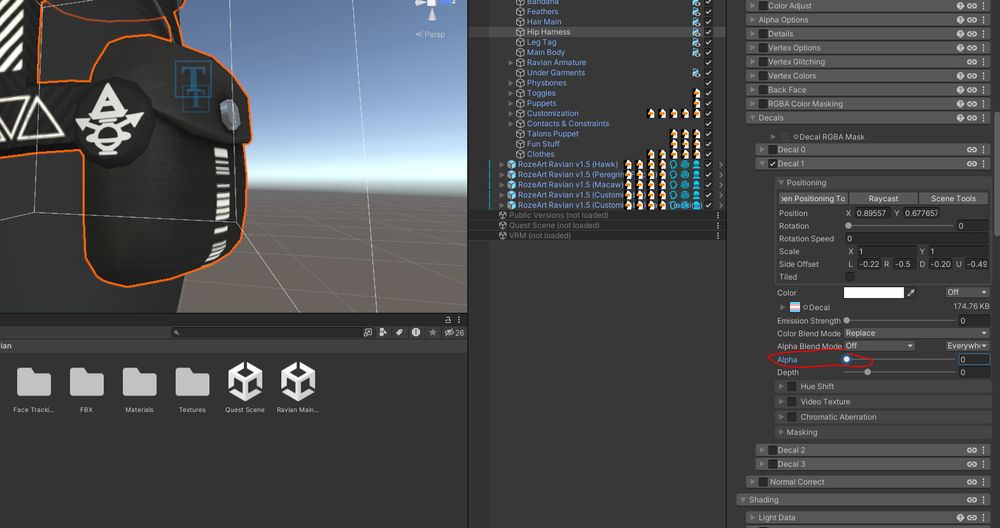
Task: Collapse the Positioning foldout
Action: (x=781, y=182)
